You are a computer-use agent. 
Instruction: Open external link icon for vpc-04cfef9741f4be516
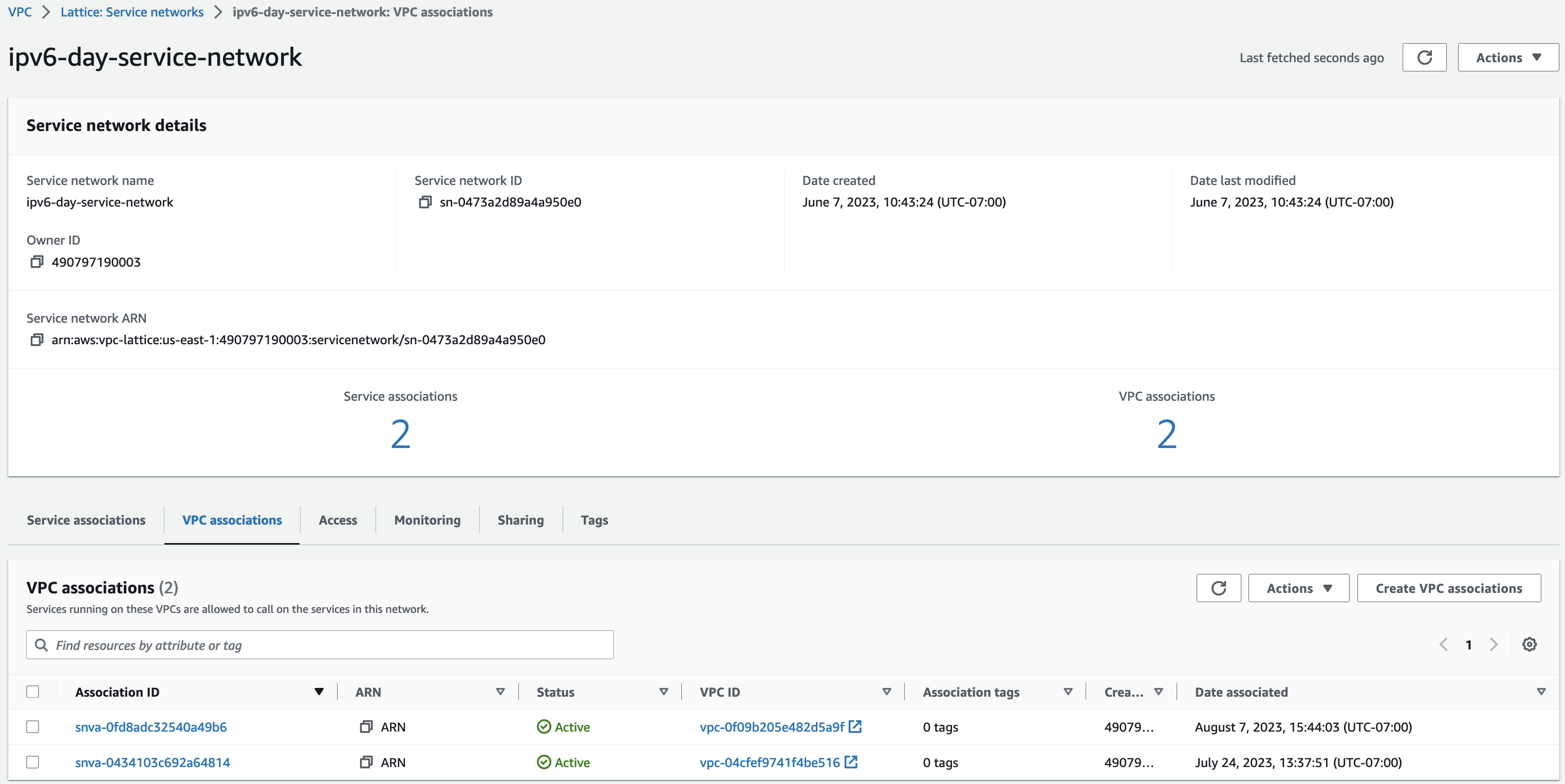click(850, 761)
